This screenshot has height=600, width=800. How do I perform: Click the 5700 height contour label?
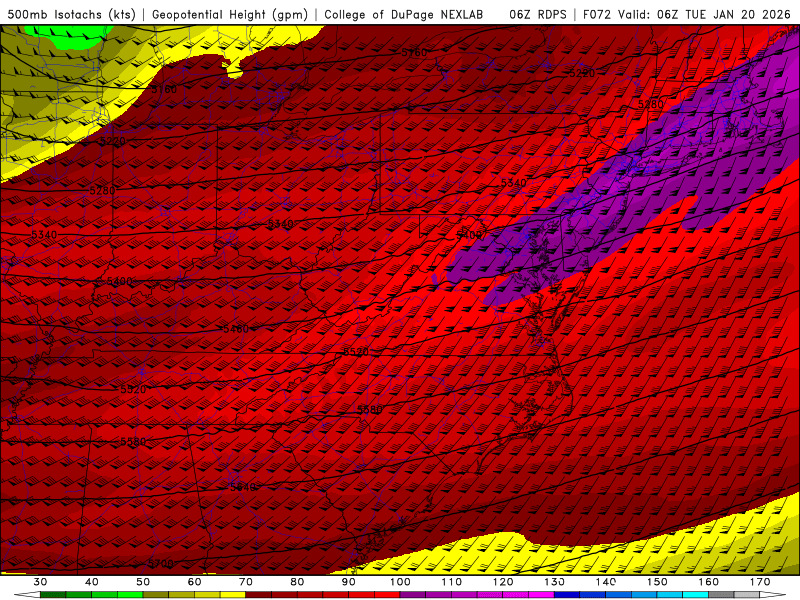[161, 564]
